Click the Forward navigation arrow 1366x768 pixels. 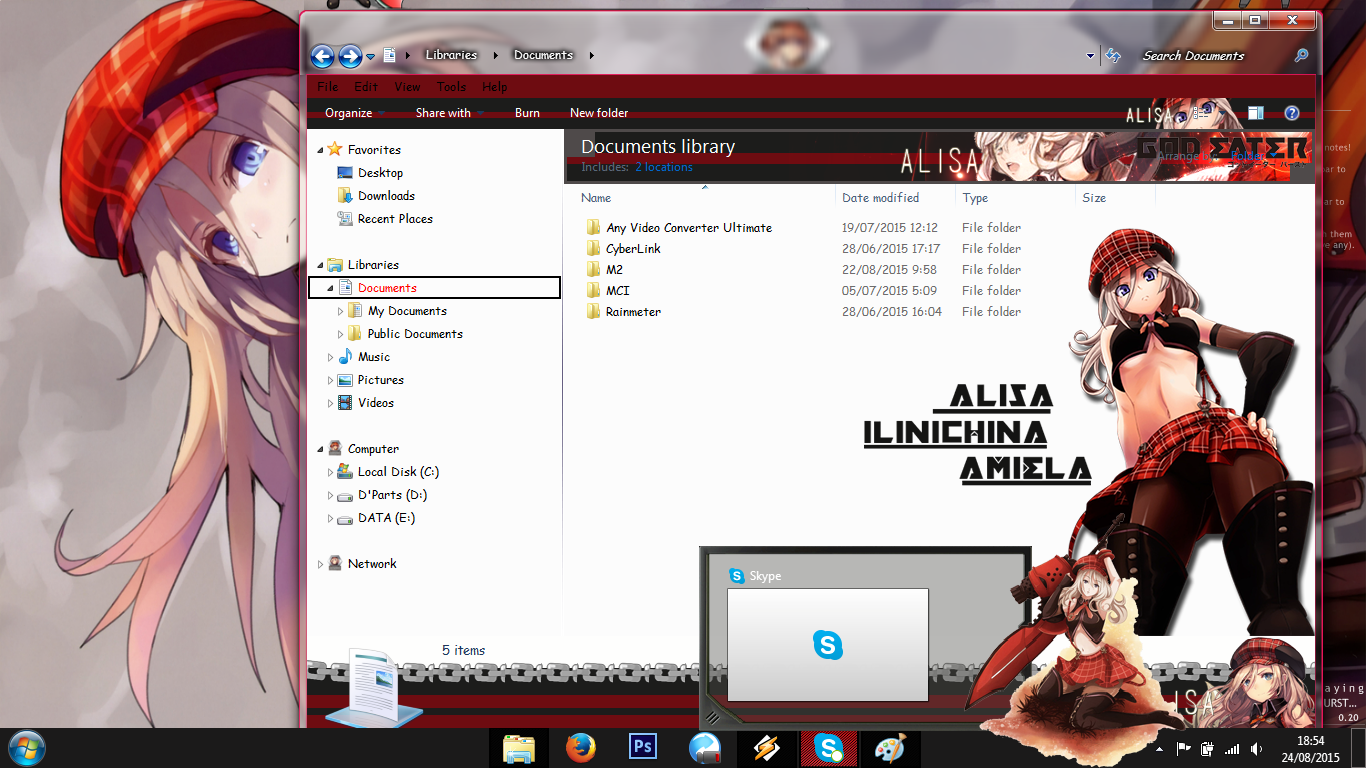coord(350,56)
